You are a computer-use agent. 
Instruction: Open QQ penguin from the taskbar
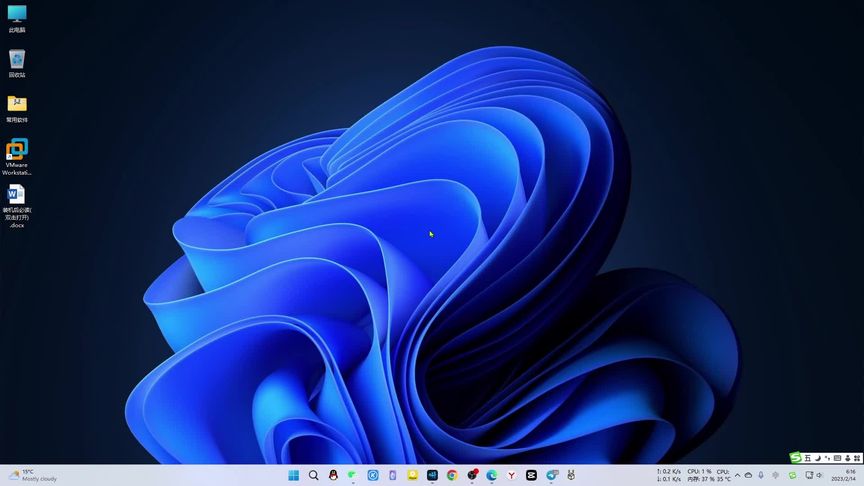333,475
